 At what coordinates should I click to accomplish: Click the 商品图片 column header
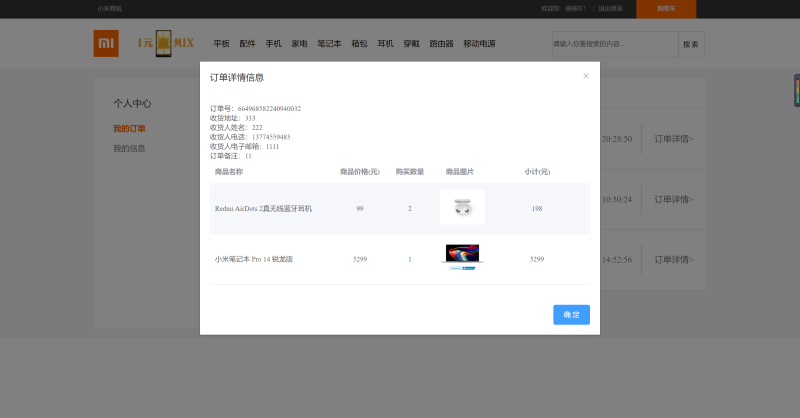point(460,172)
